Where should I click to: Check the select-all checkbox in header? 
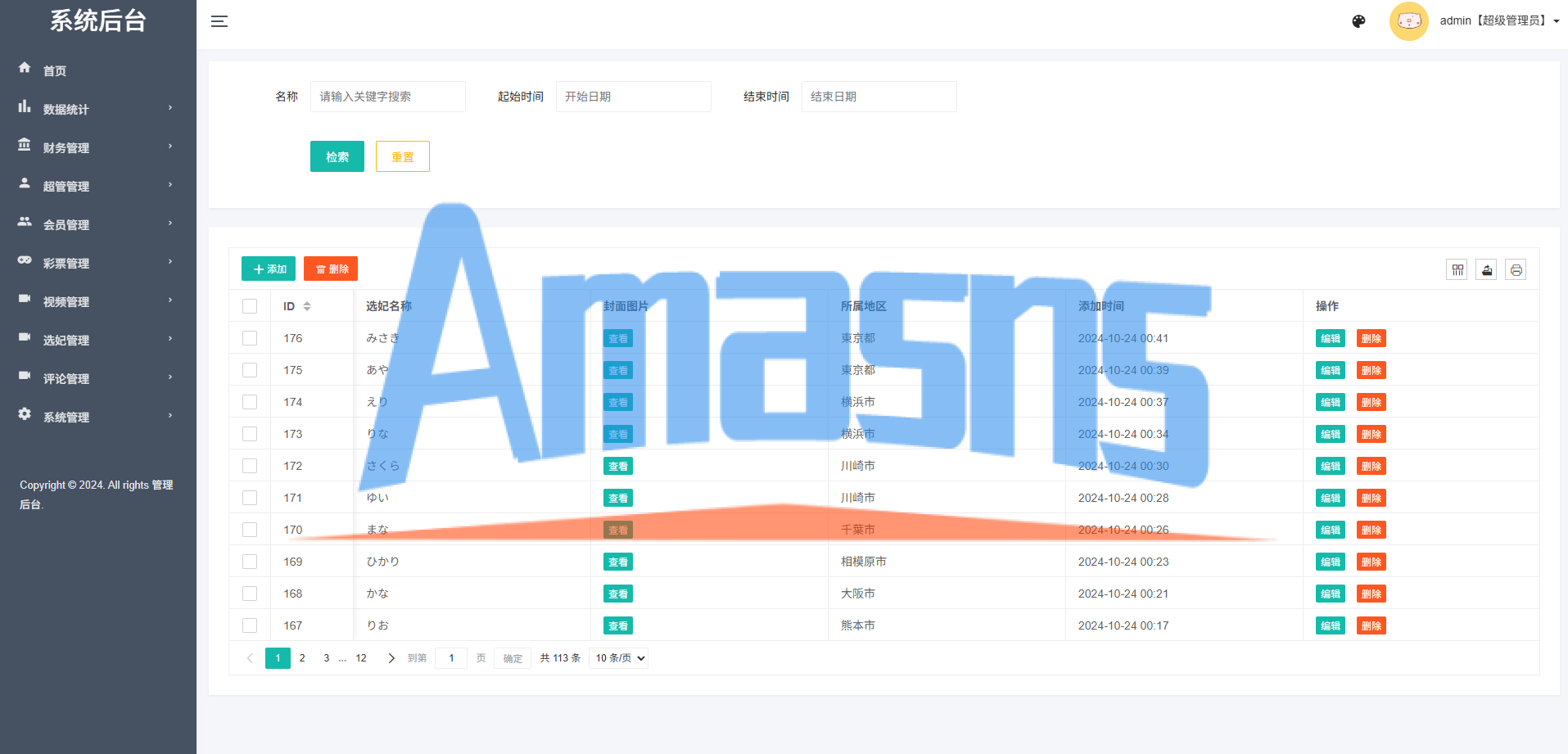pyautogui.click(x=250, y=306)
